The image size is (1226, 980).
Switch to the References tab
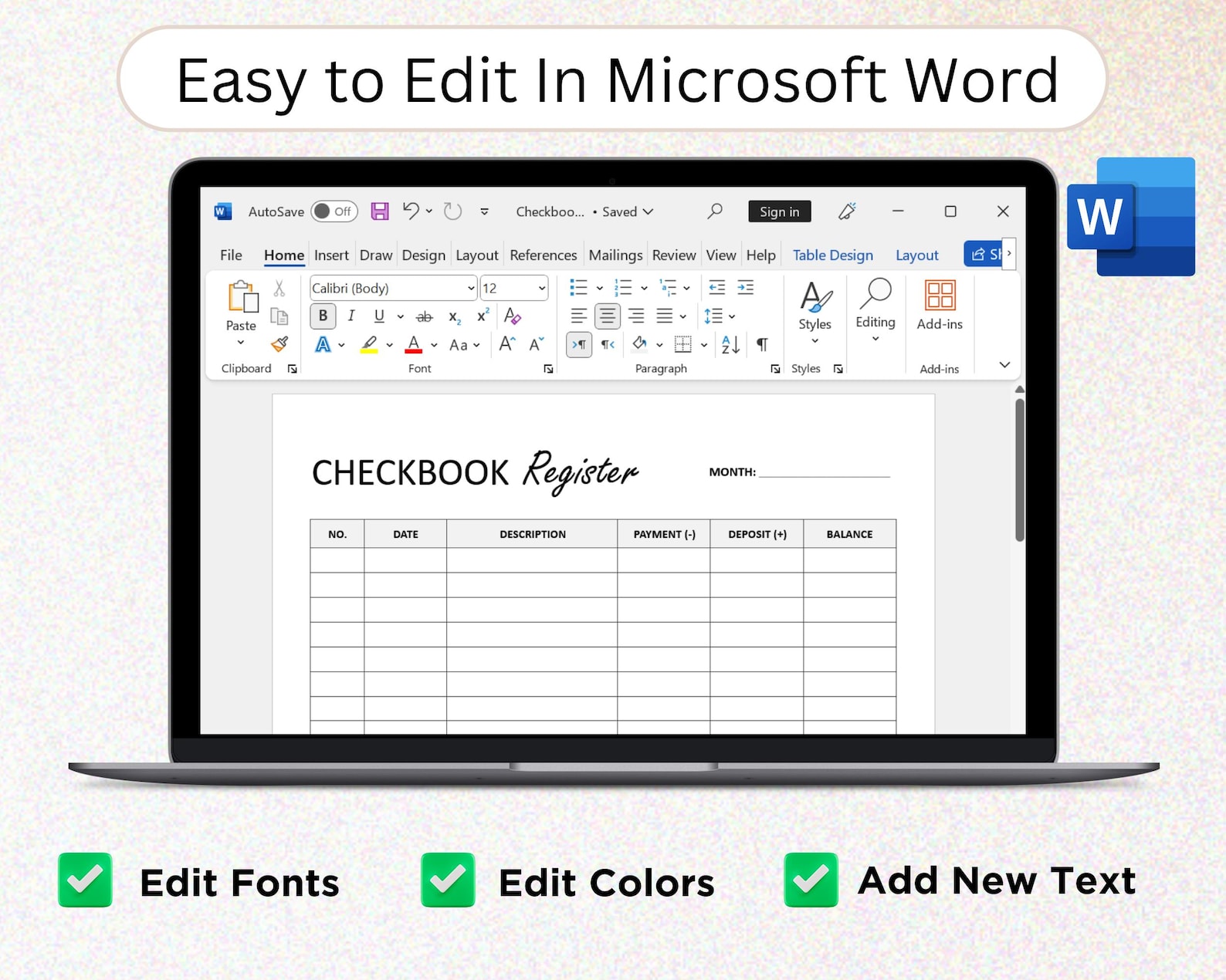[x=544, y=255]
